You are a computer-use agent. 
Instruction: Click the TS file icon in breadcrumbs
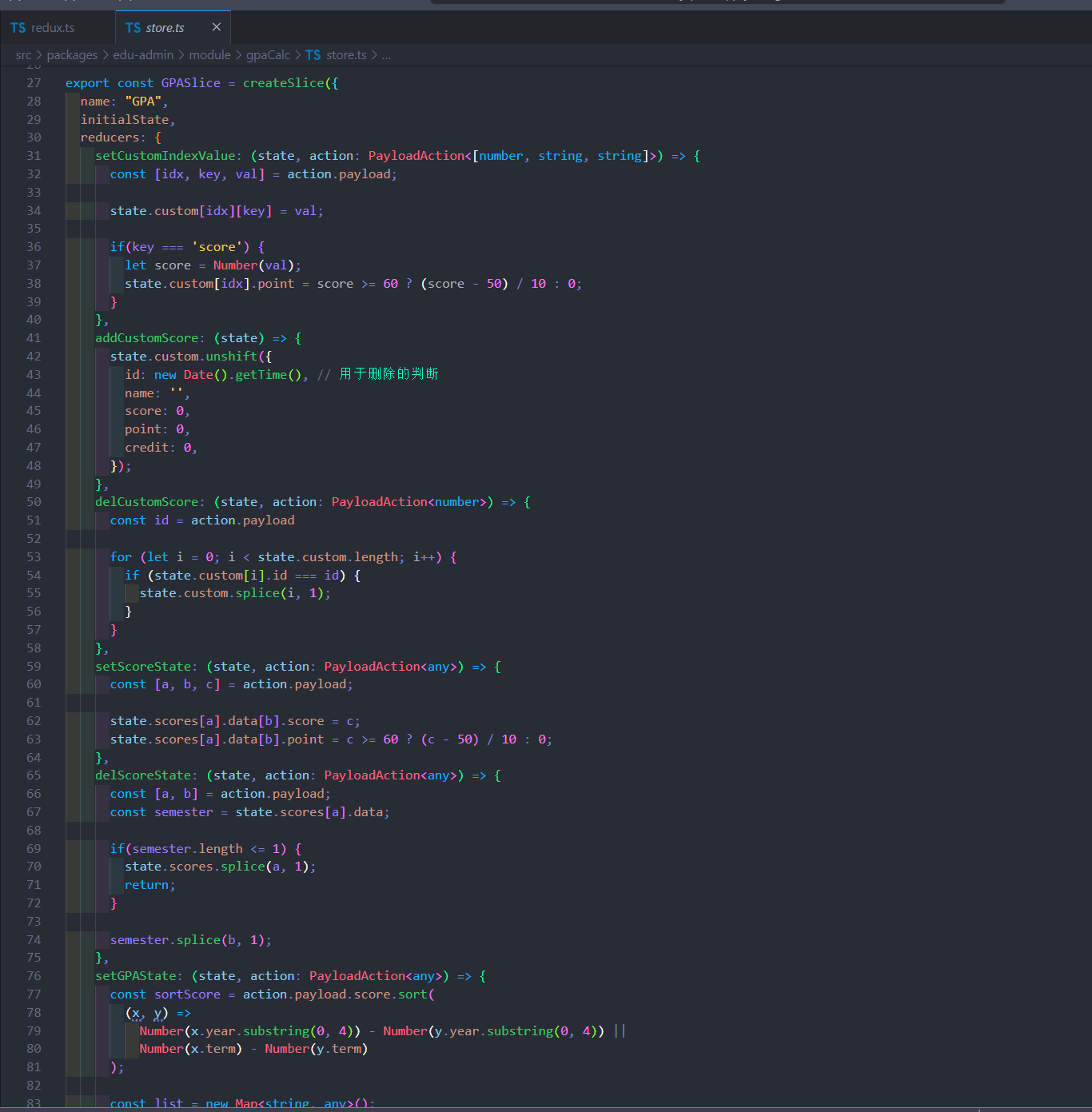click(313, 55)
